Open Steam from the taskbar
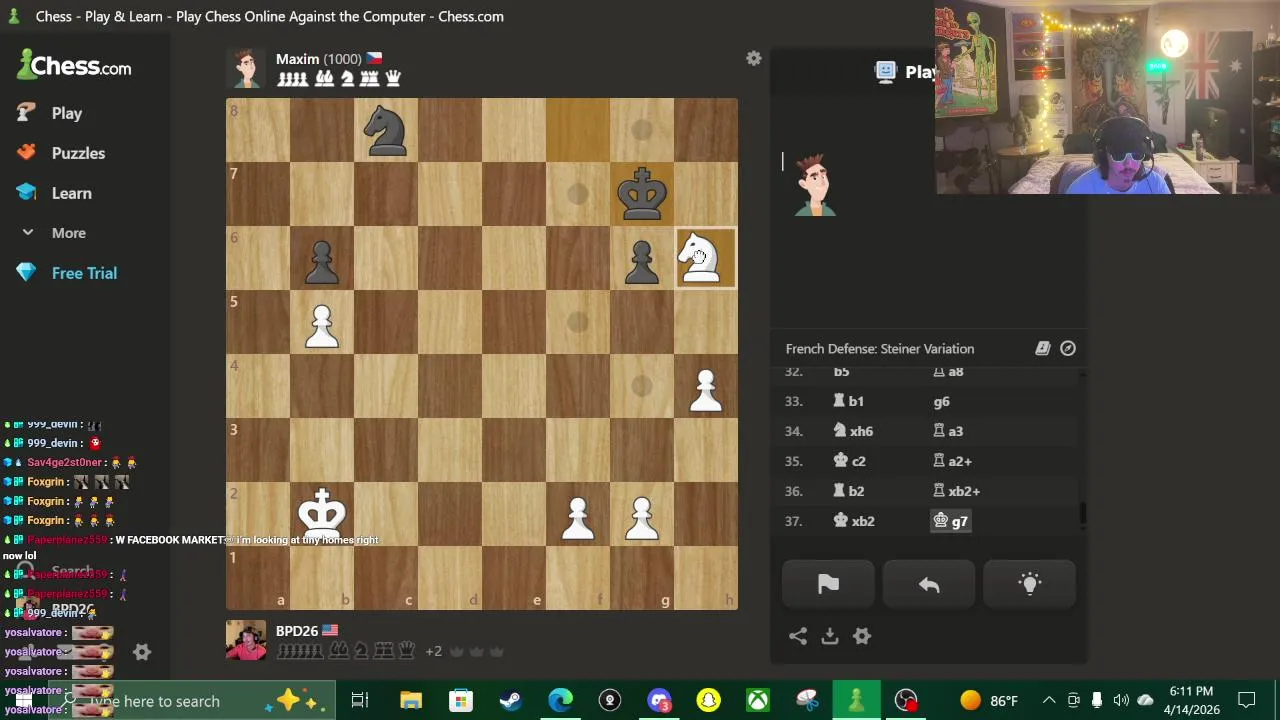1280x720 pixels. coord(510,701)
